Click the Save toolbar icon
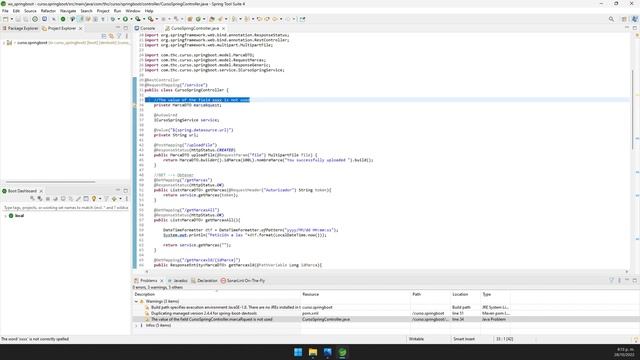Viewport: 640px width, 360px height. pyautogui.click(x=18, y=19)
